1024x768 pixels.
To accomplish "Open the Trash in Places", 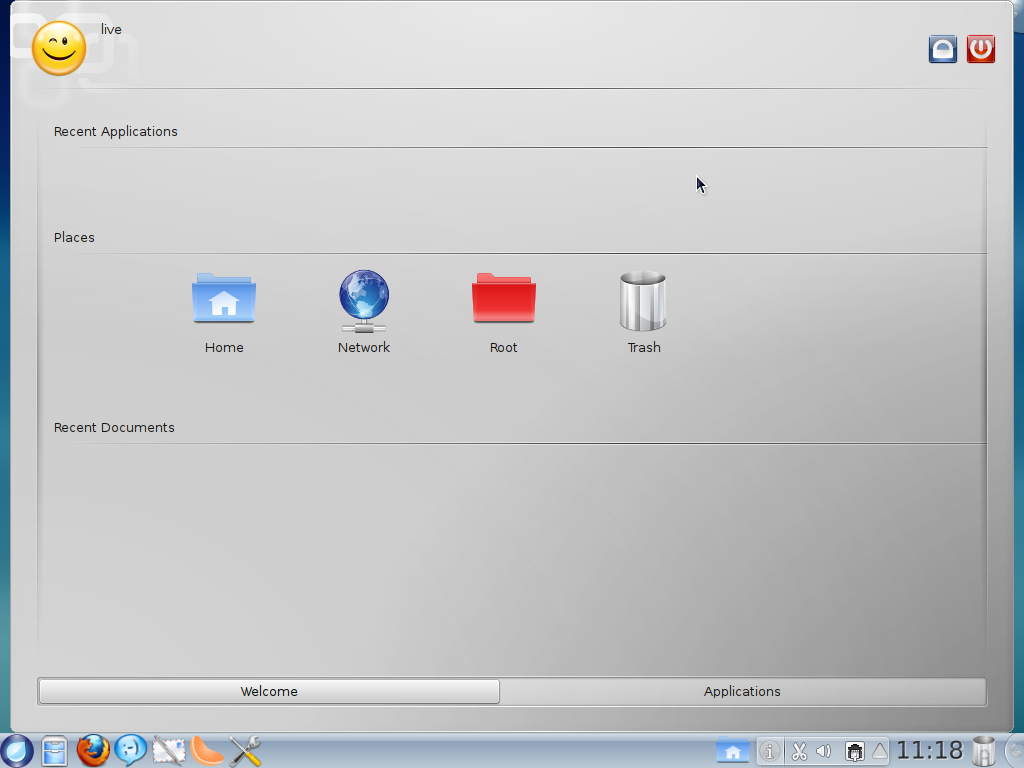I will pyautogui.click(x=643, y=300).
